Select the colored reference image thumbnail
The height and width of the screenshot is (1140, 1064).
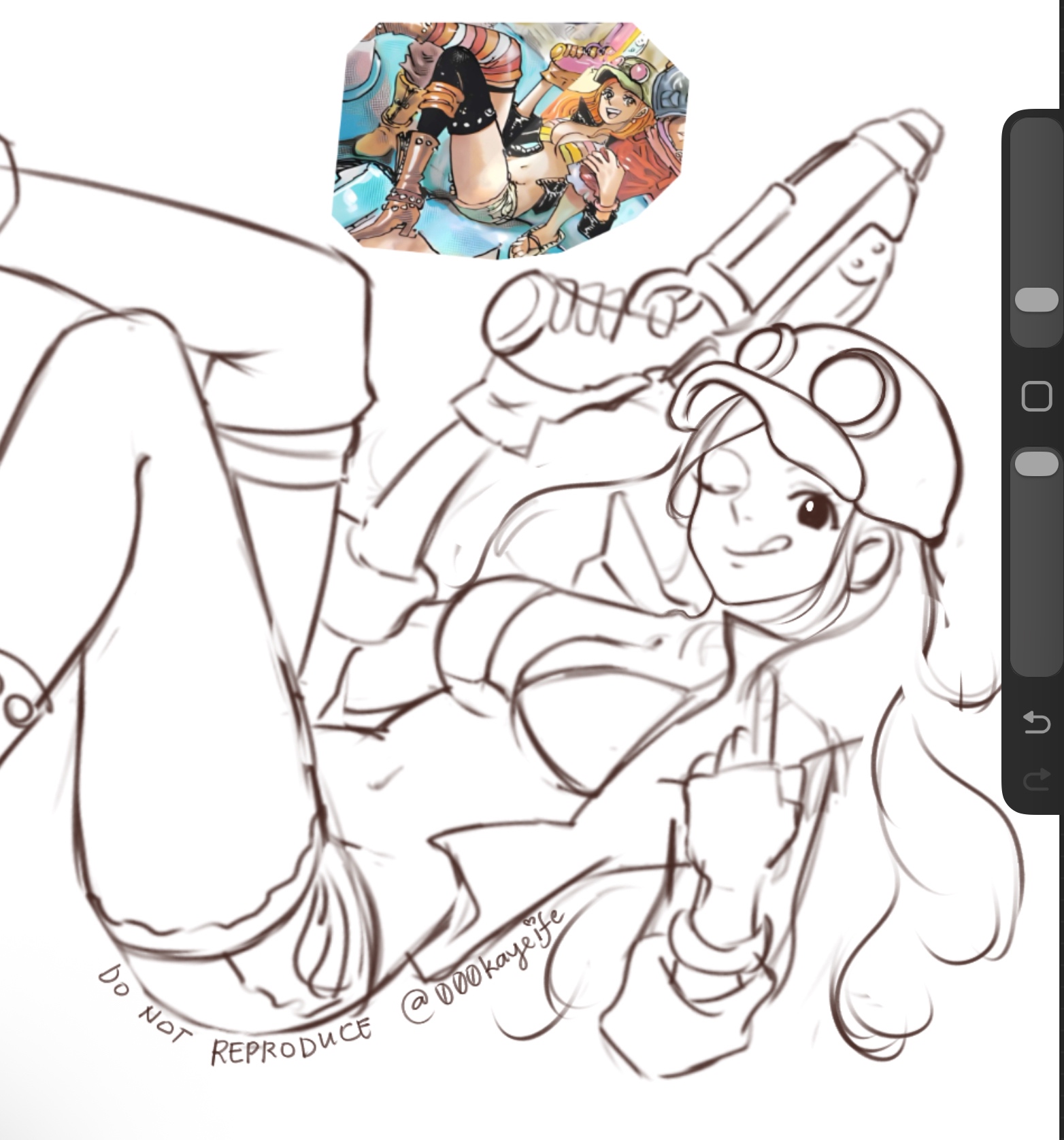510,139
